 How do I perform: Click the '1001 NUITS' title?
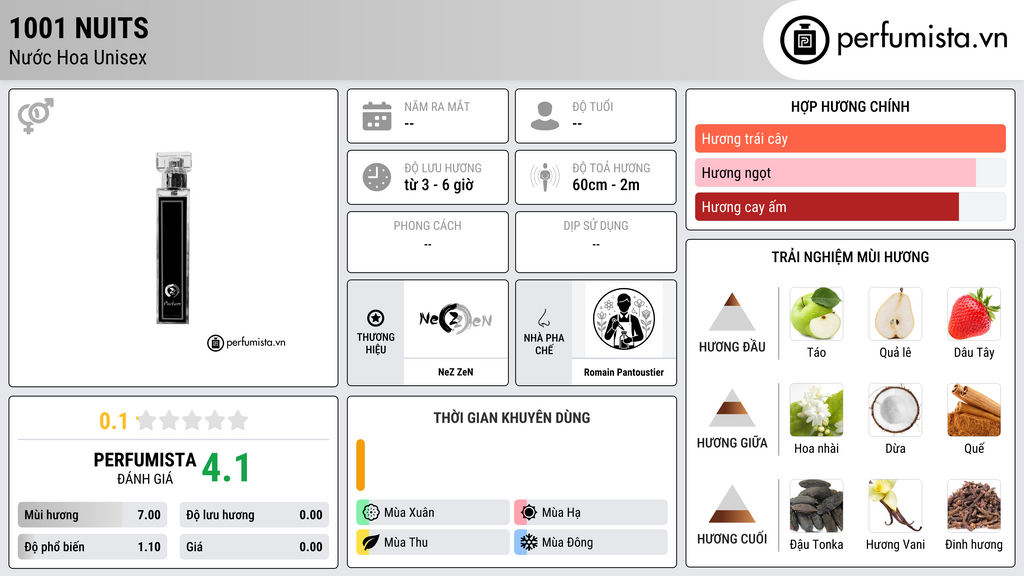coord(79,28)
